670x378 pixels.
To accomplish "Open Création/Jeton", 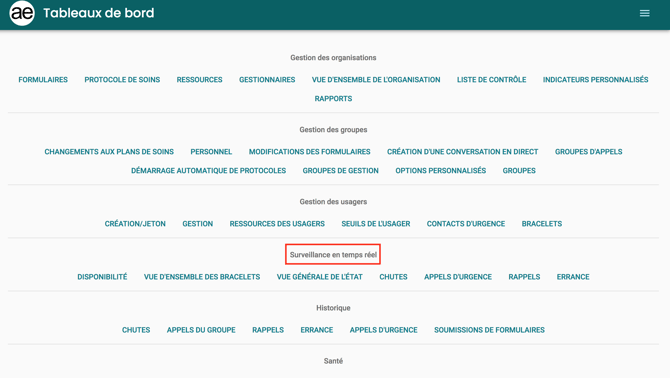I will [135, 224].
